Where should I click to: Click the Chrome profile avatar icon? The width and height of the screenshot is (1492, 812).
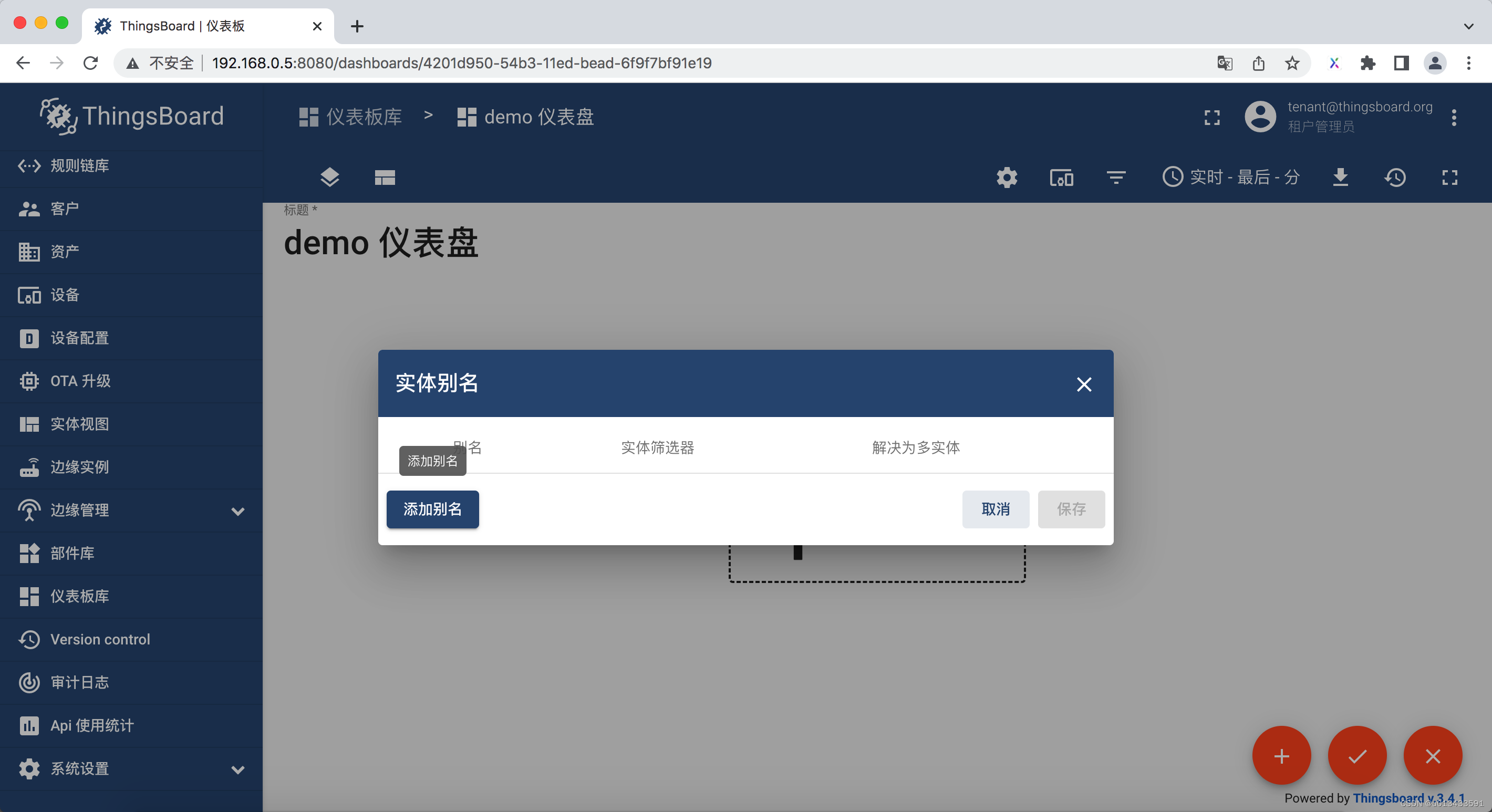[x=1435, y=63]
